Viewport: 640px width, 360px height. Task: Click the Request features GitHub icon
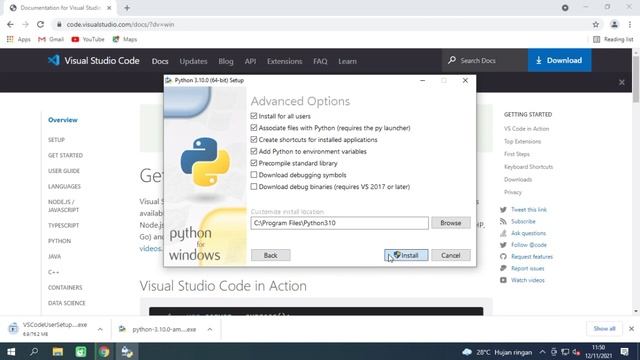click(x=503, y=257)
